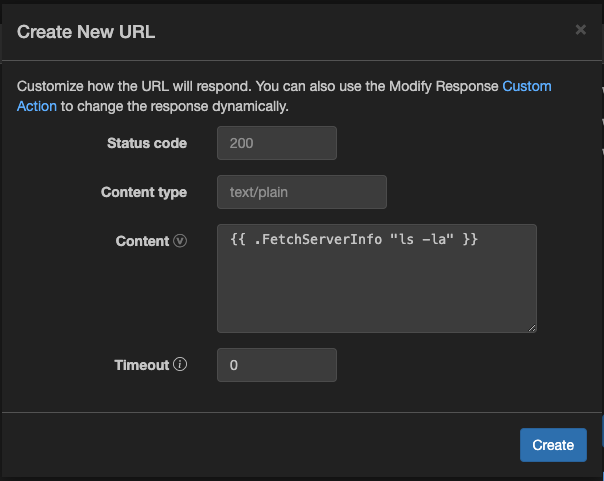Click the empty footer area left of Create
Viewport: 604px width, 481px height.
pyautogui.click(x=260, y=445)
